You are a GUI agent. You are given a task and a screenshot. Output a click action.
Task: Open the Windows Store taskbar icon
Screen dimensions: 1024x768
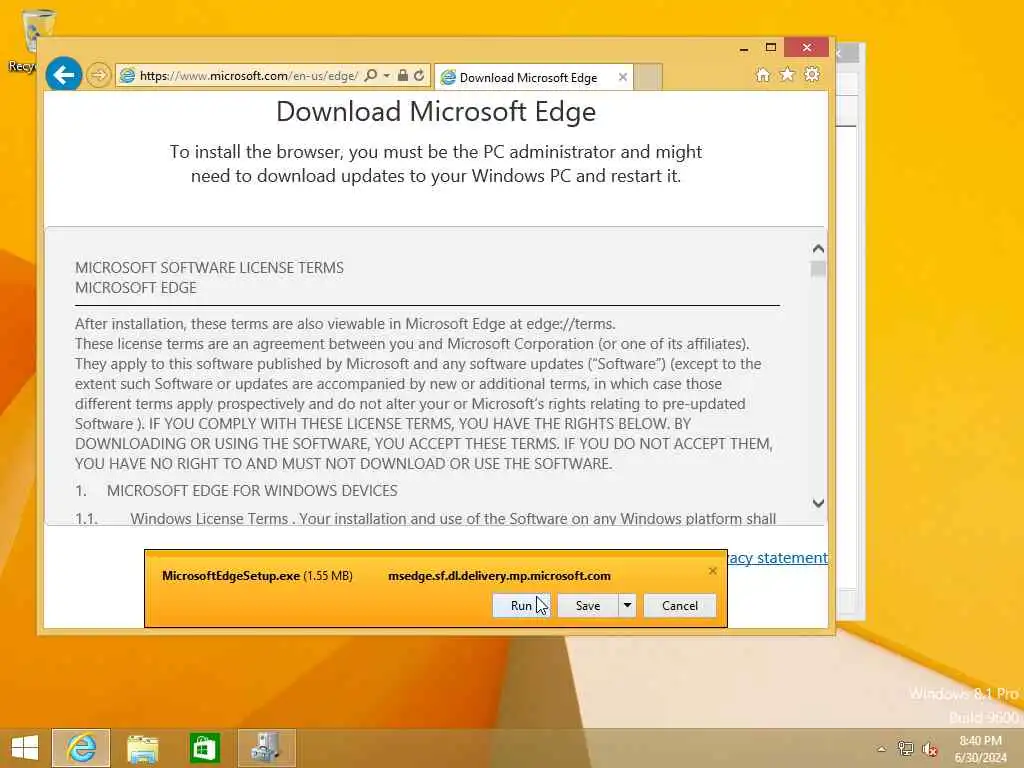[x=204, y=748]
